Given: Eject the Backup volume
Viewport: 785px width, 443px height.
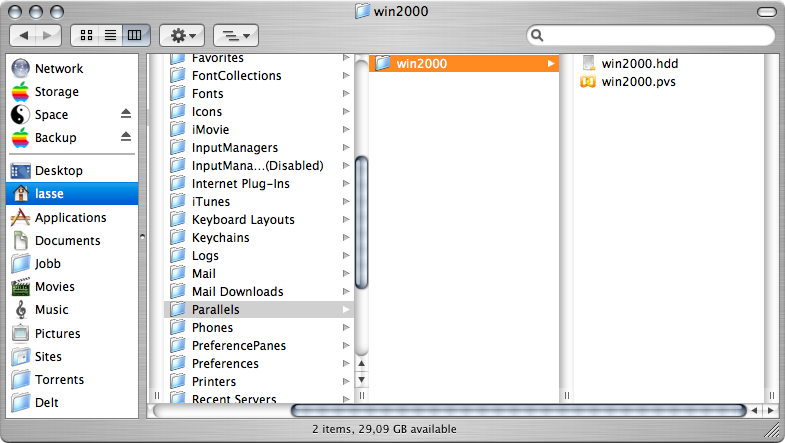Looking at the screenshot, I should point(126,137).
